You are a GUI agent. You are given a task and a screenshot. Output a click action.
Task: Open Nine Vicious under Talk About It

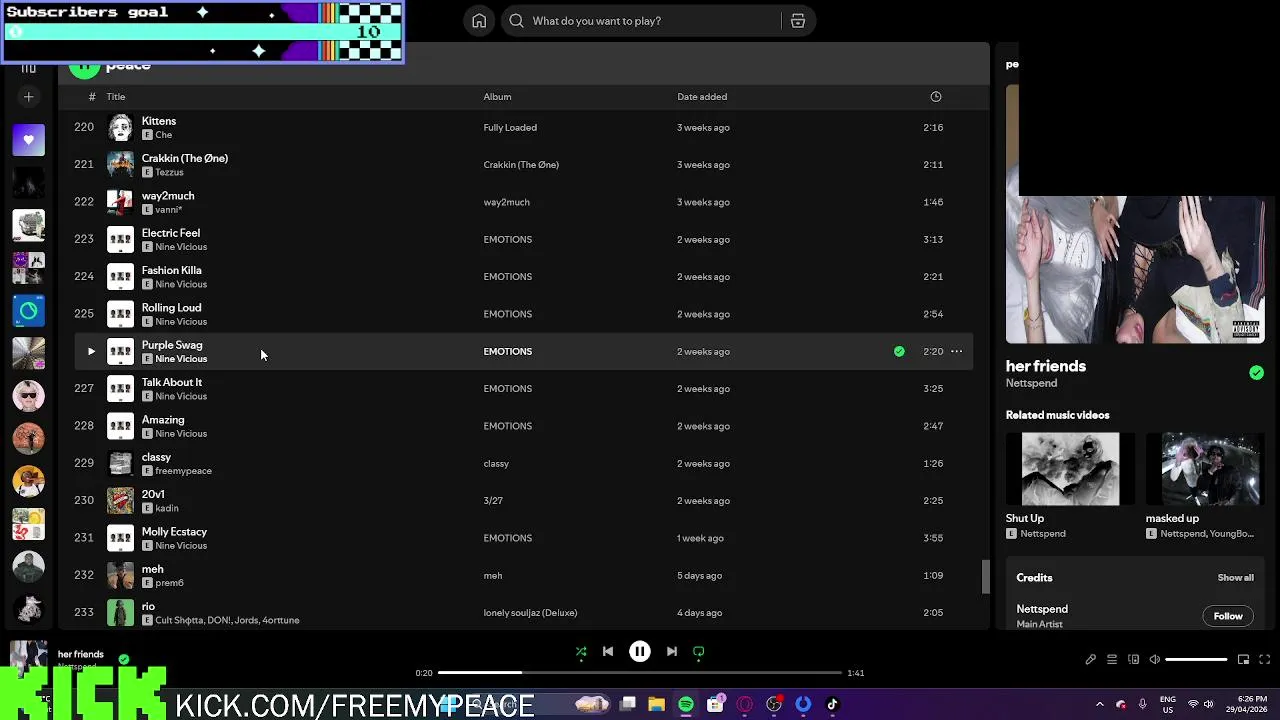pos(181,396)
